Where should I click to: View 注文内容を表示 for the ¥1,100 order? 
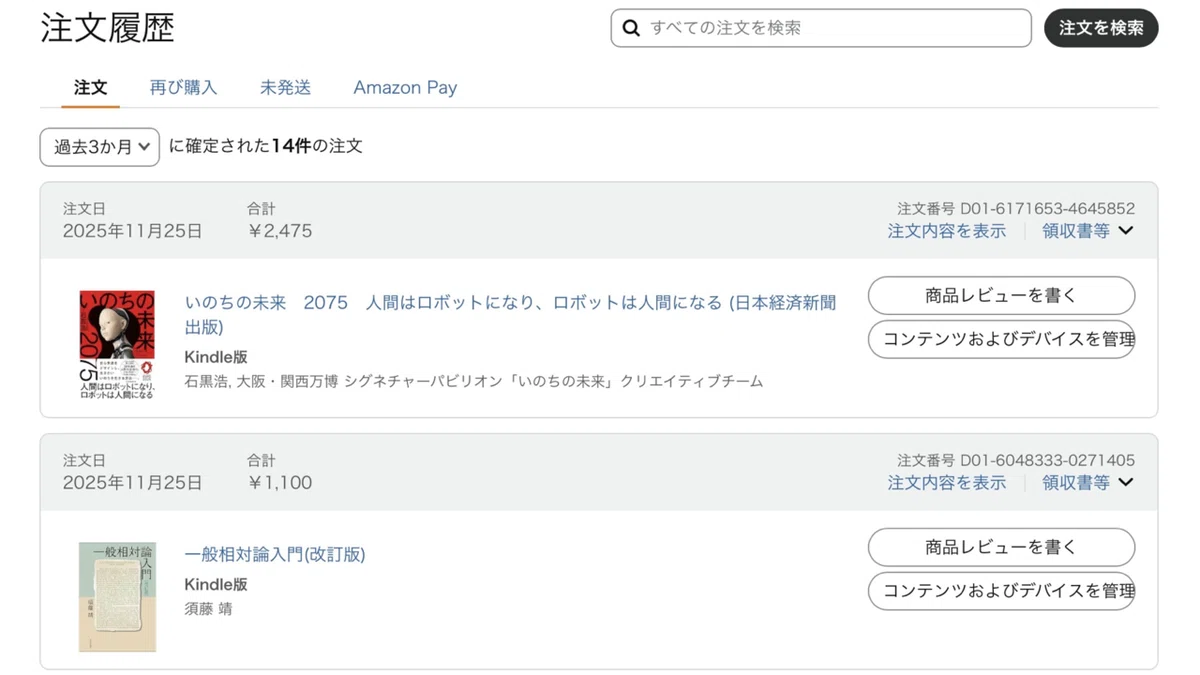pos(947,483)
